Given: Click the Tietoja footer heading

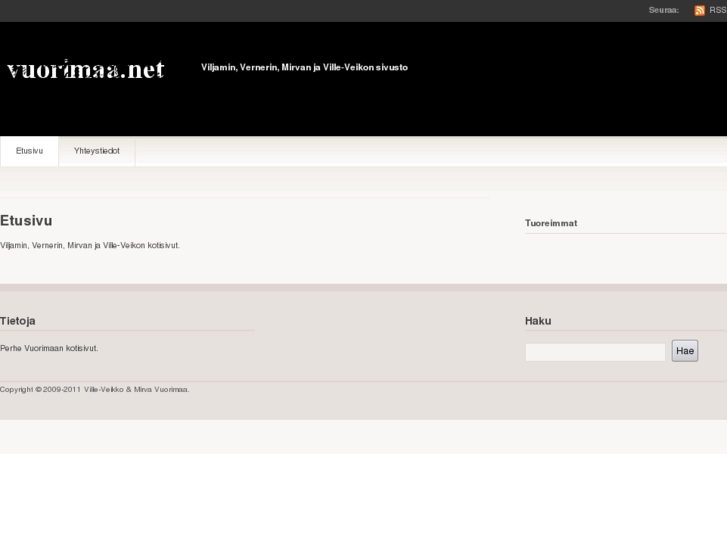Looking at the screenshot, I should (x=18, y=321).
